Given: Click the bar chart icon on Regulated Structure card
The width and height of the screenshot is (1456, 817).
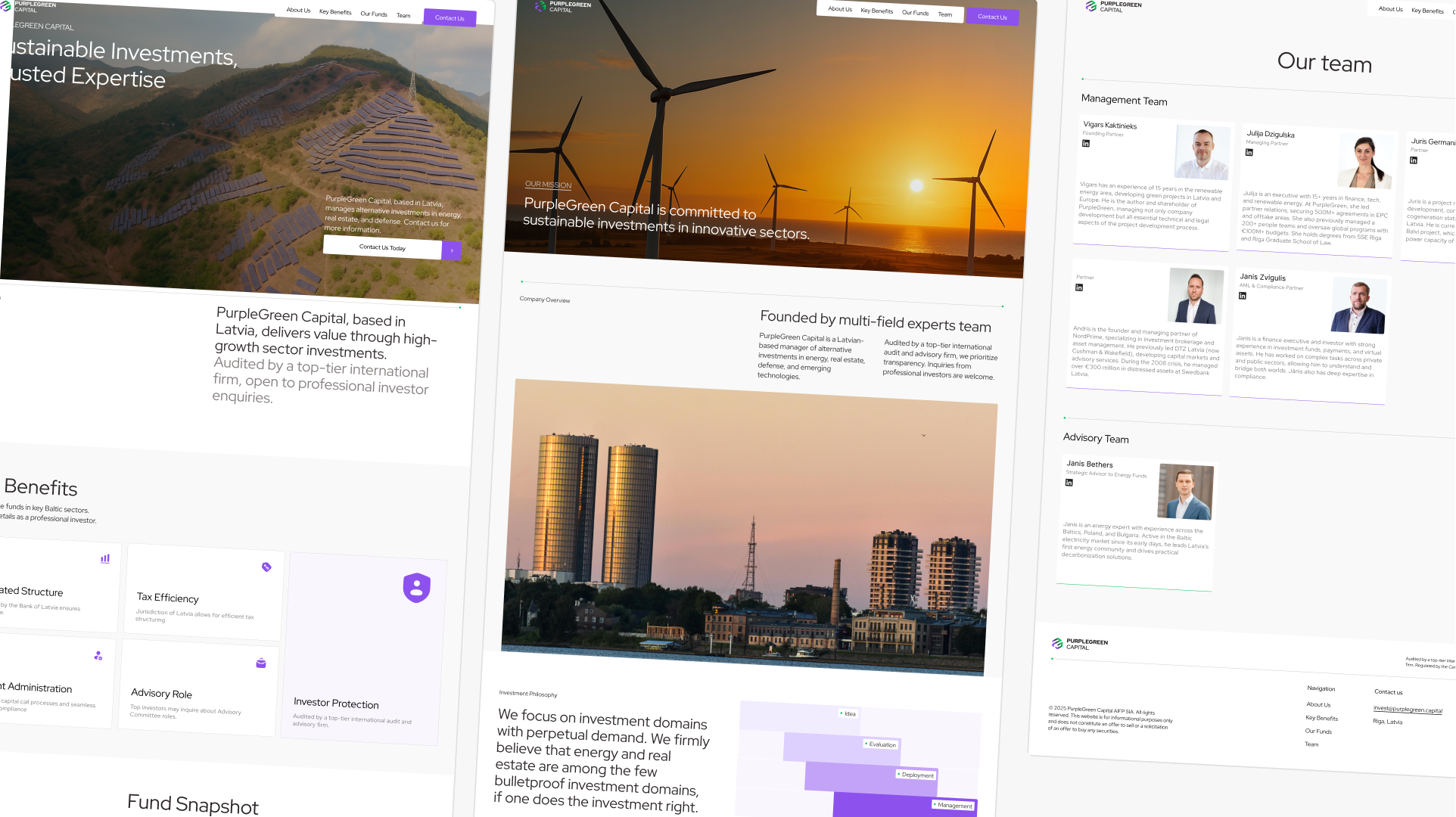Looking at the screenshot, I should (x=105, y=558).
